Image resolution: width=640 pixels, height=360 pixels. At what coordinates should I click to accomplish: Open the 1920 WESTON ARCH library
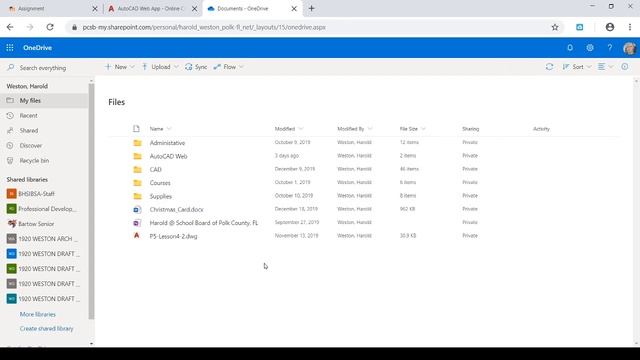click(x=42, y=239)
